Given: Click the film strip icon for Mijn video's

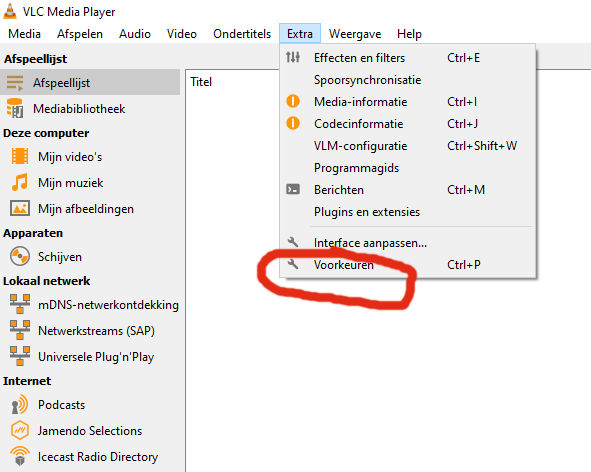Looking at the screenshot, I should pos(20,156).
